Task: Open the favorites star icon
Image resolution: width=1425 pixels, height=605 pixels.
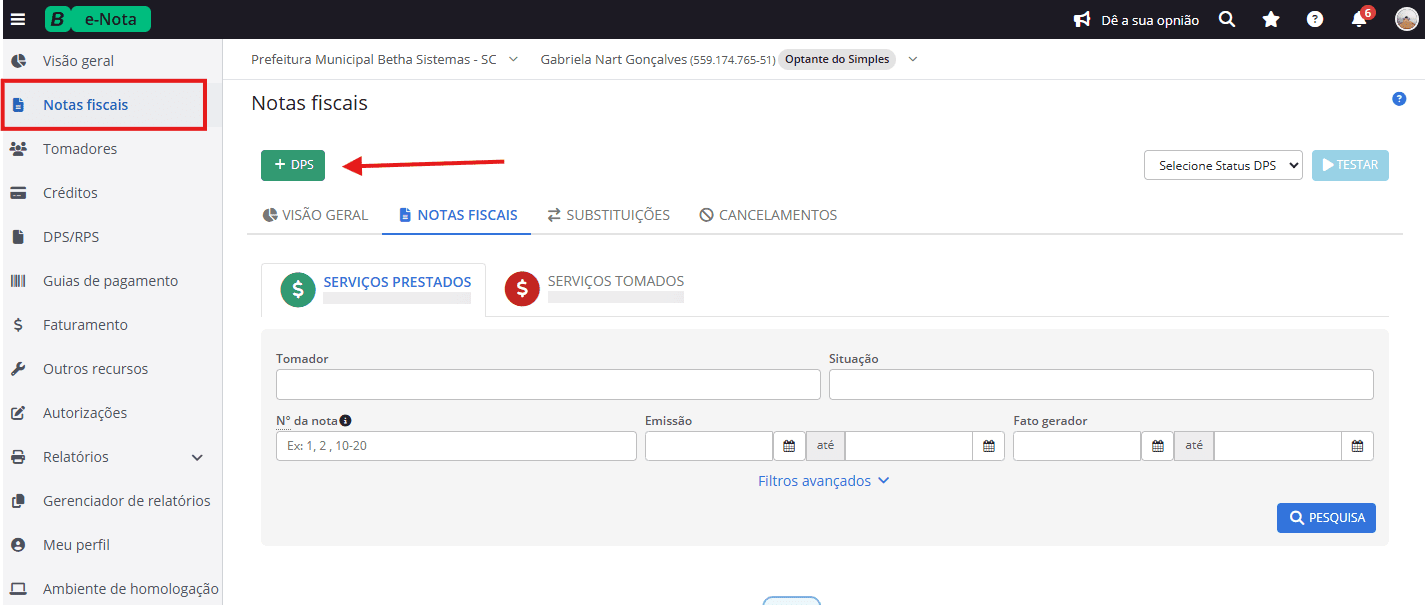Action: (x=1270, y=19)
